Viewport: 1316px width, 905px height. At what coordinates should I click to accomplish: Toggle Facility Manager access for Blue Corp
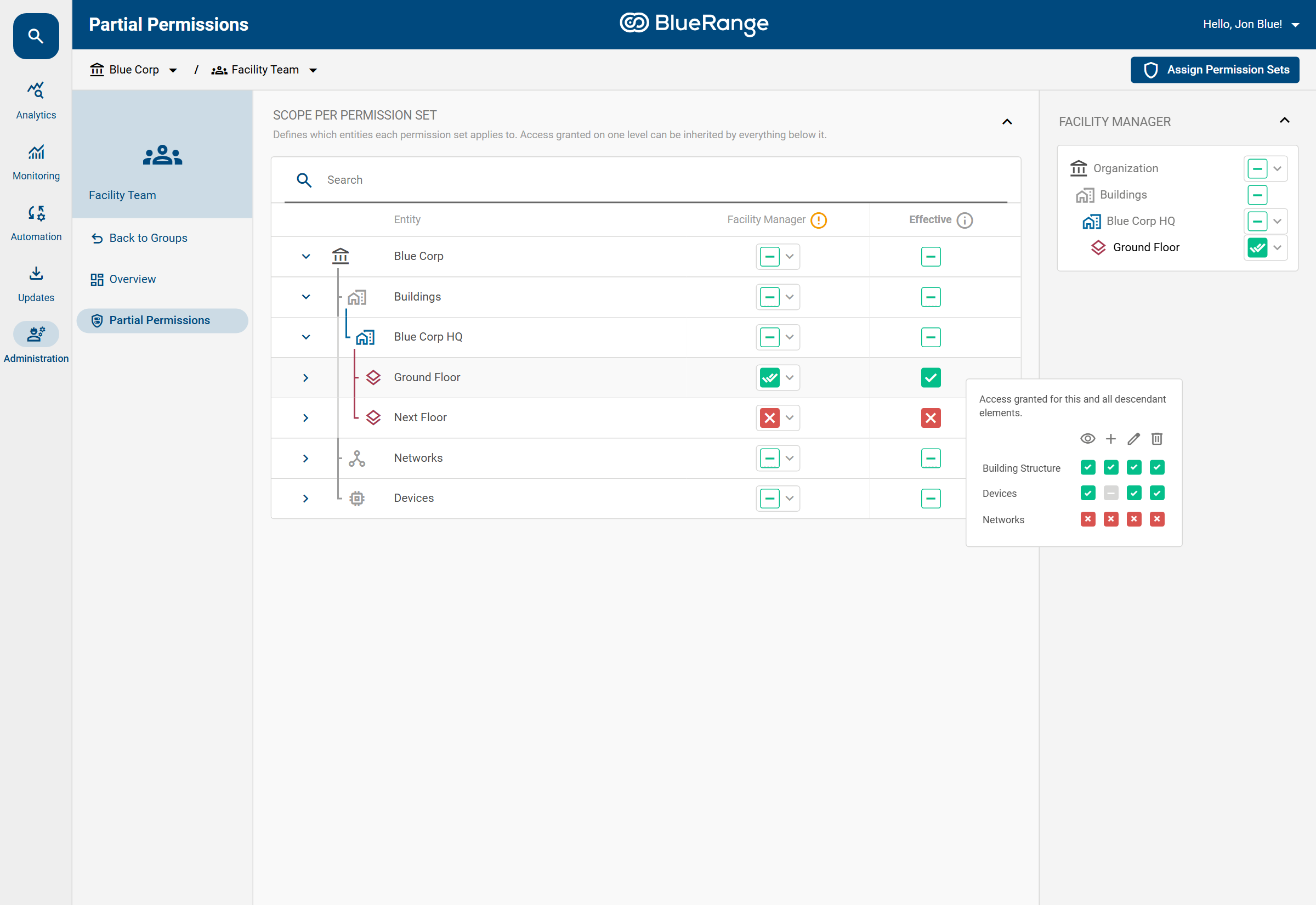[769, 257]
